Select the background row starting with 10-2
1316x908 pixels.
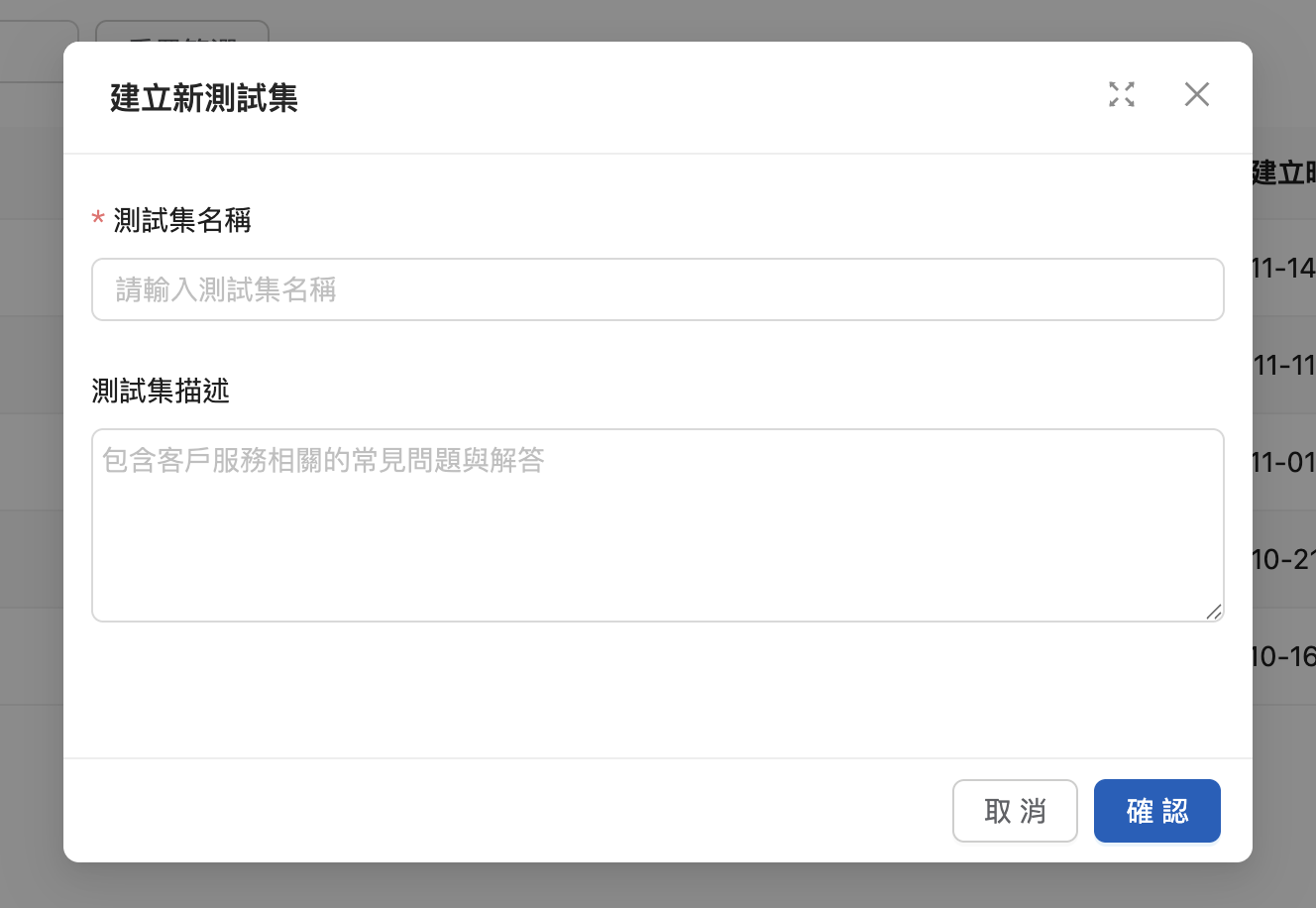[1283, 559]
